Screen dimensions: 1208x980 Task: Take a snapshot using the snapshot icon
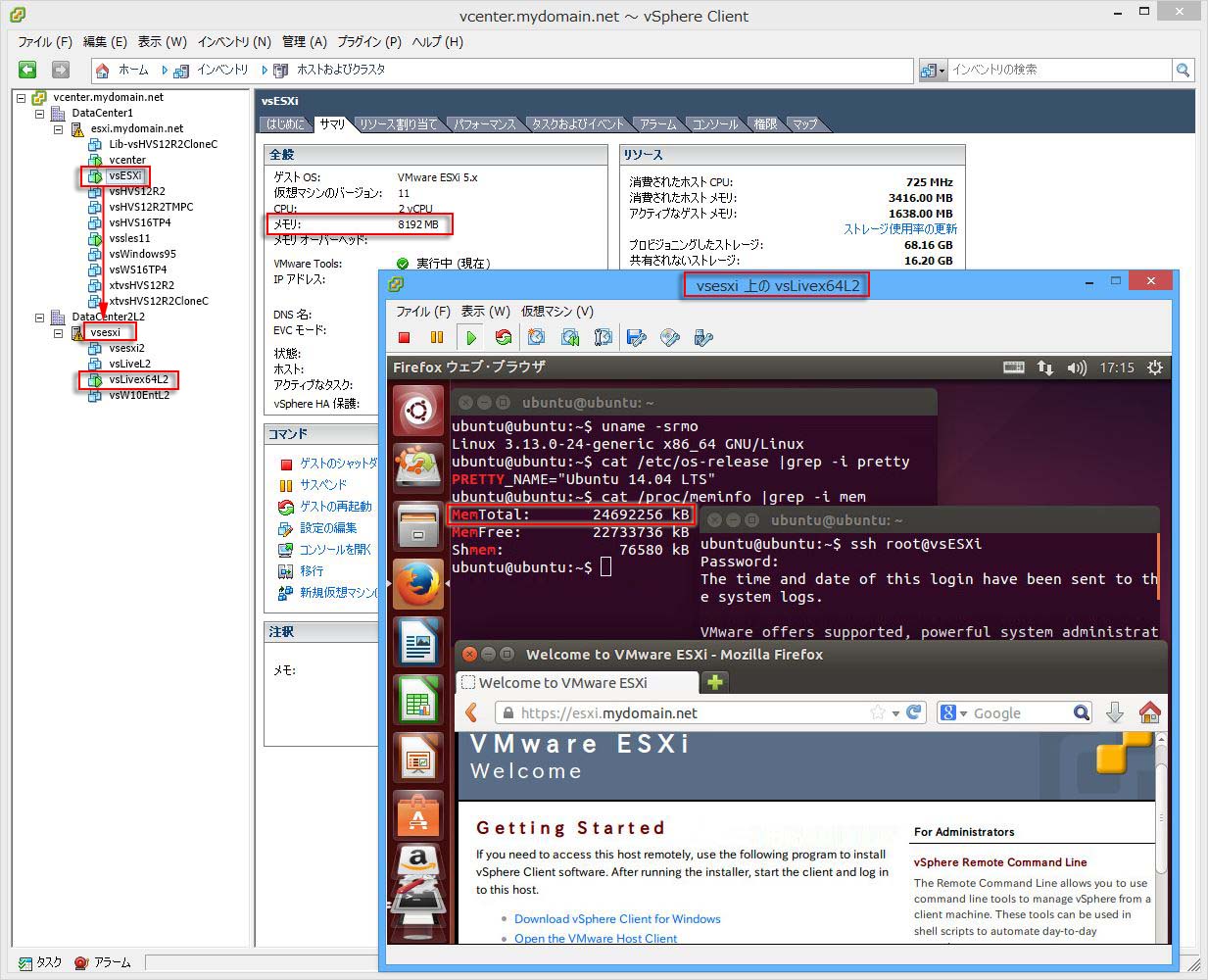click(x=537, y=338)
